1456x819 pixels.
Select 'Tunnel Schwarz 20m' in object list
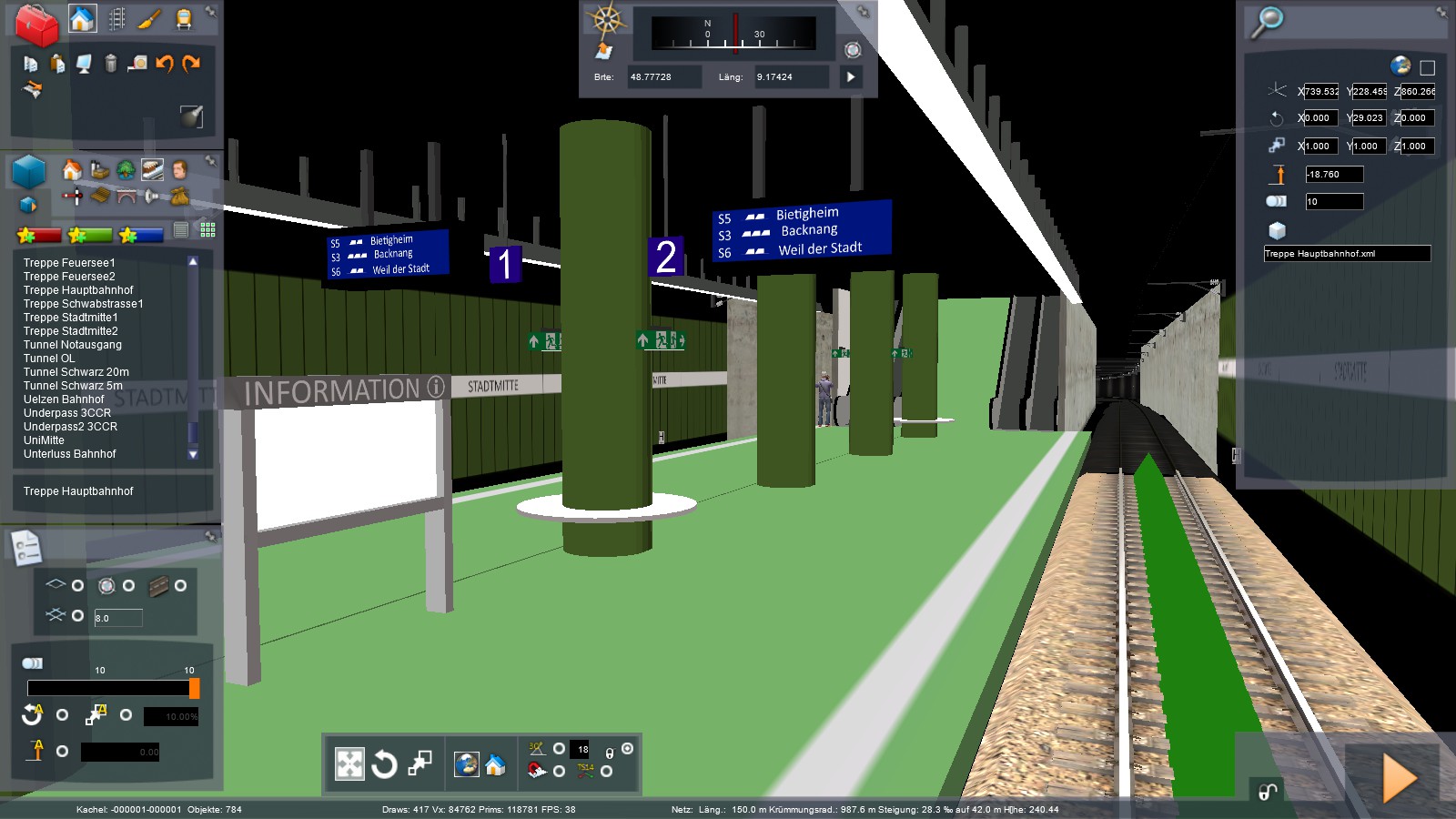[76, 372]
